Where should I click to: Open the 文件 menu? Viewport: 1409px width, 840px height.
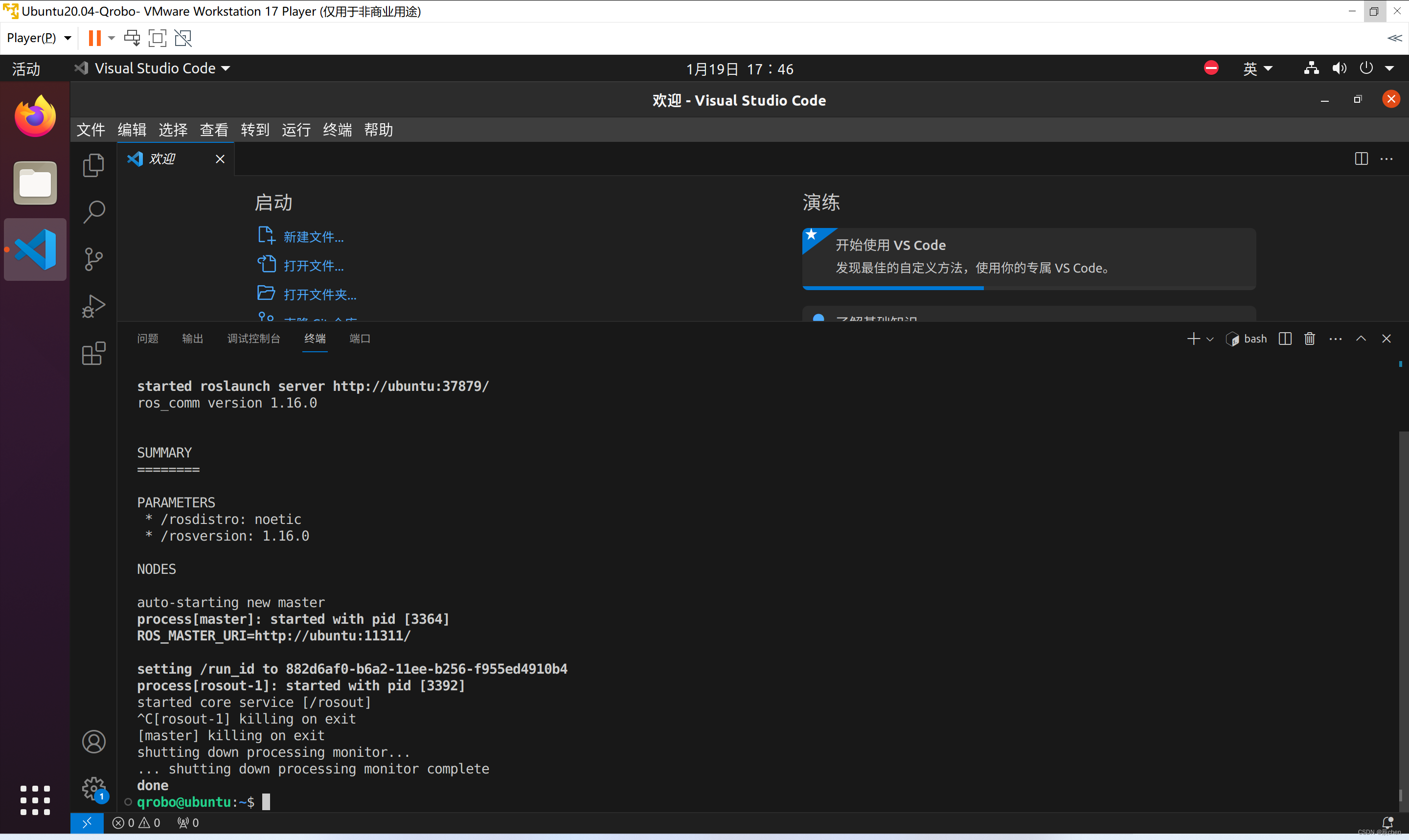tap(91, 130)
